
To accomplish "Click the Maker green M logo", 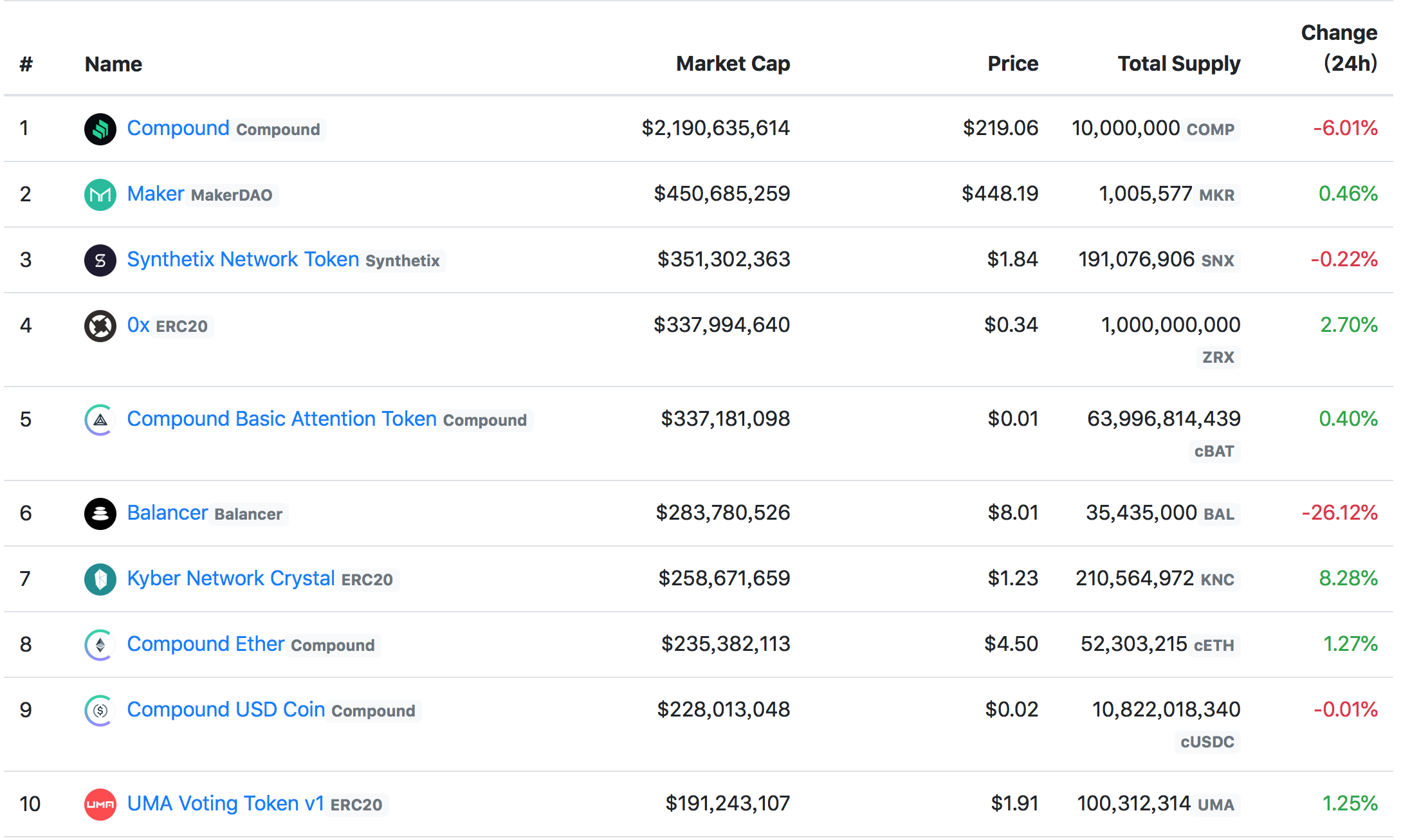I will pyautogui.click(x=100, y=194).
